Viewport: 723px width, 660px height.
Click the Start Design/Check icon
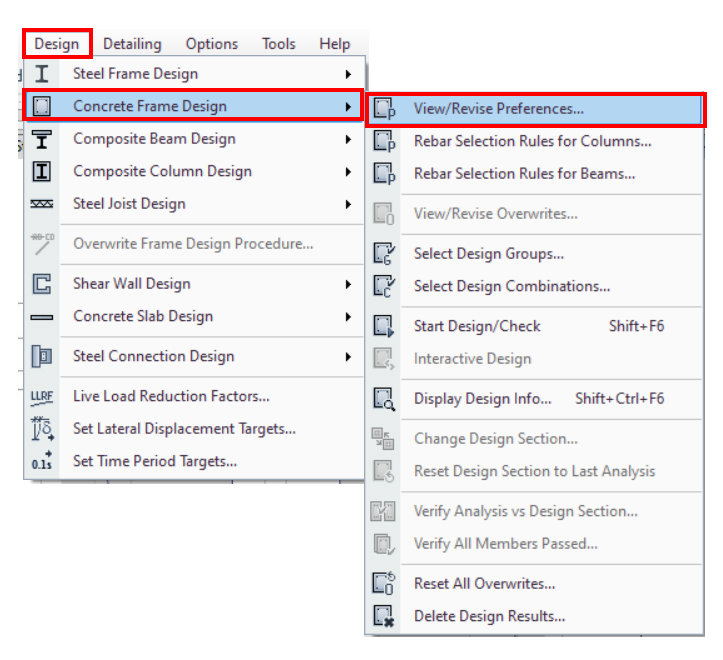coord(384,326)
